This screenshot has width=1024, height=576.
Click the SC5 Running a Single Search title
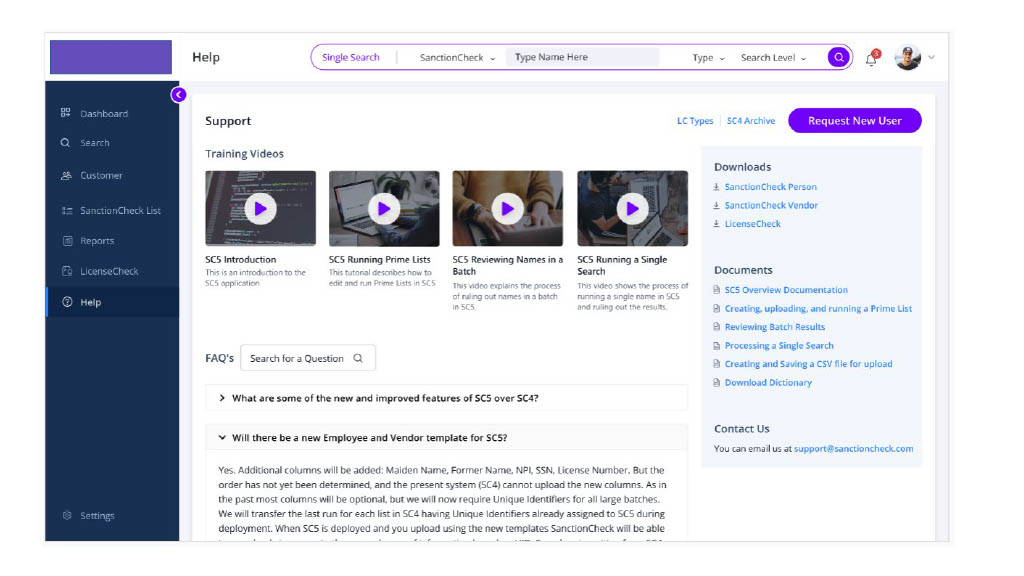622,265
